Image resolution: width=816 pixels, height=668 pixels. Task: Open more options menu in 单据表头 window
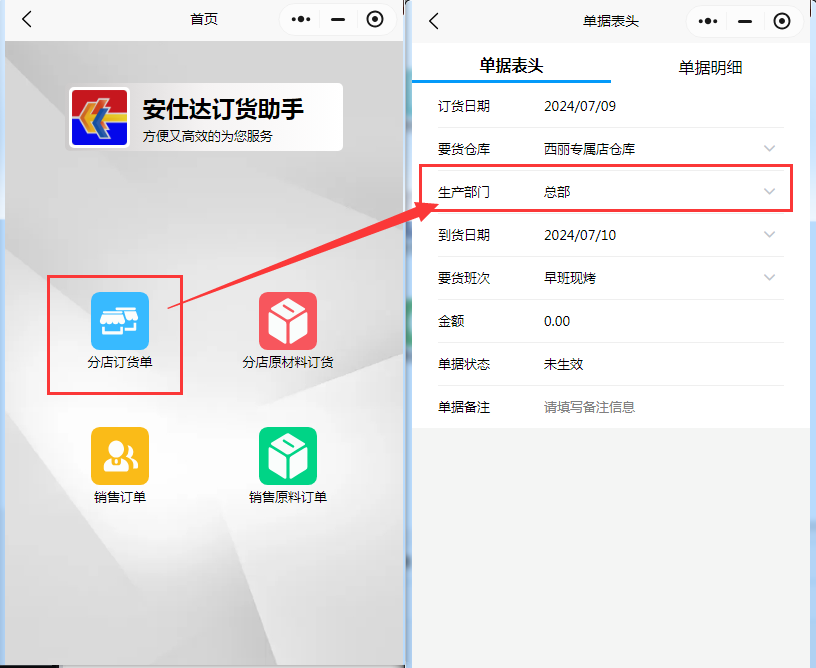pyautogui.click(x=708, y=21)
